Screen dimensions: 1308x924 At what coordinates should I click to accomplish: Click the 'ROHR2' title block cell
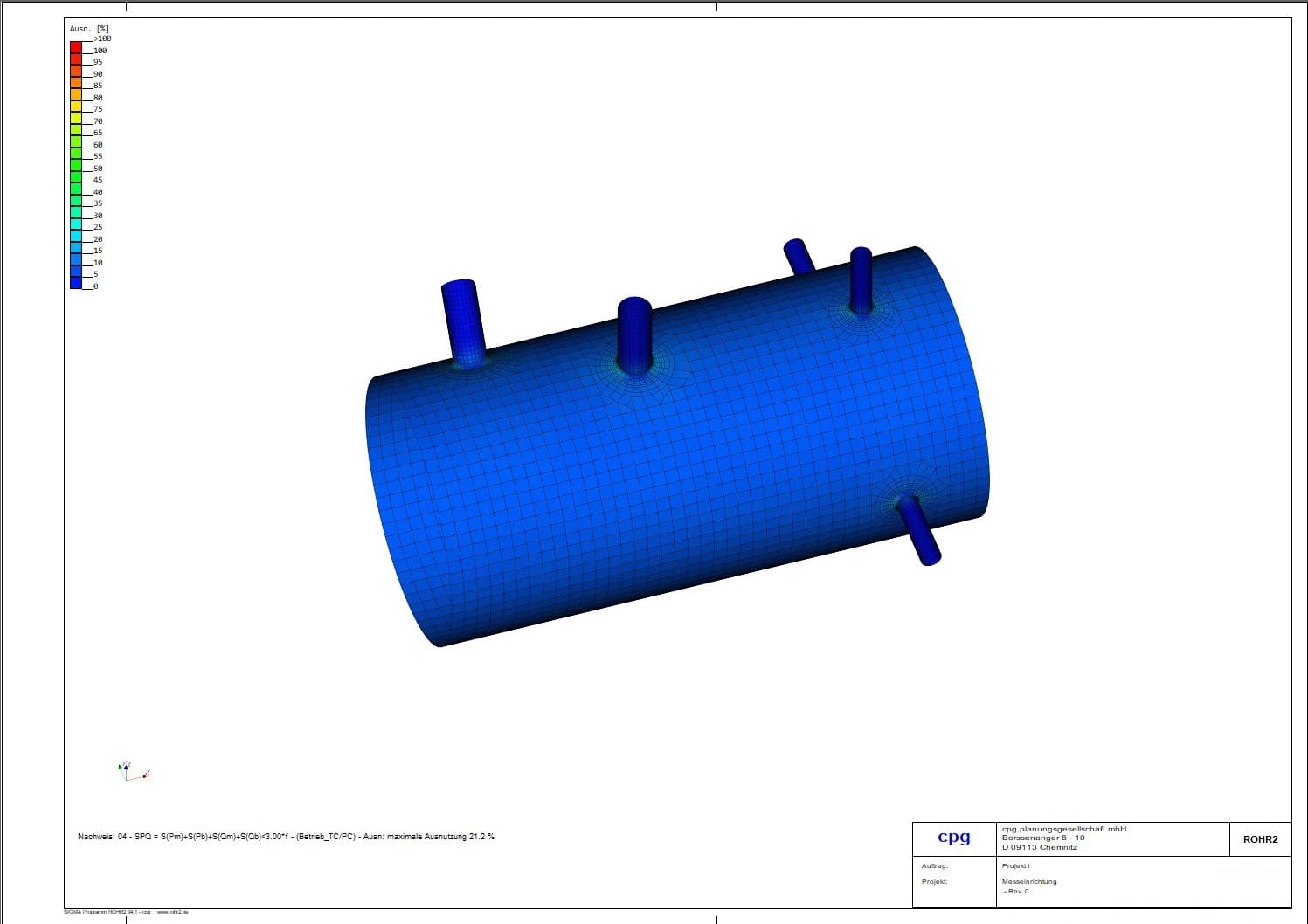(x=1260, y=839)
